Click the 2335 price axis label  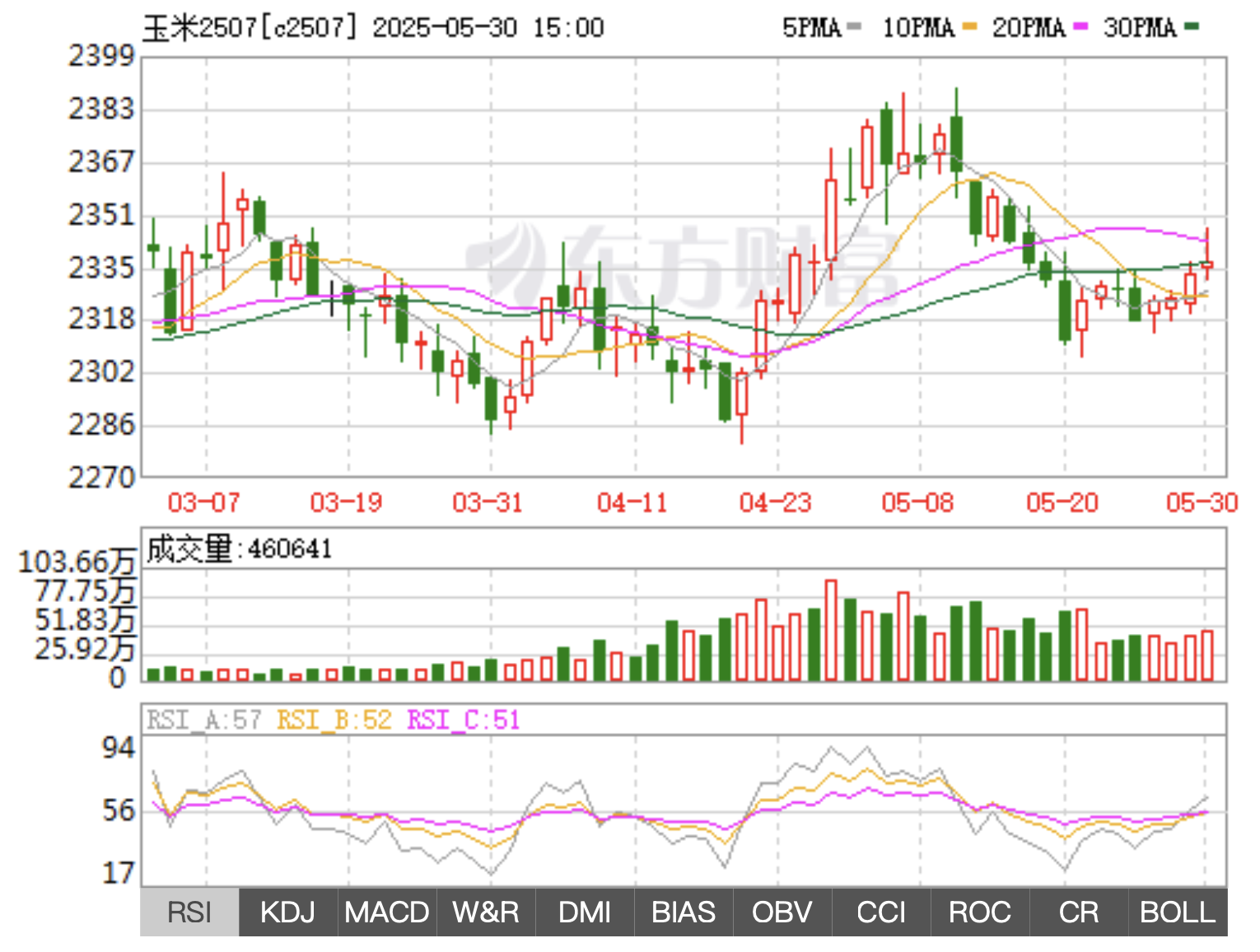tap(101, 268)
